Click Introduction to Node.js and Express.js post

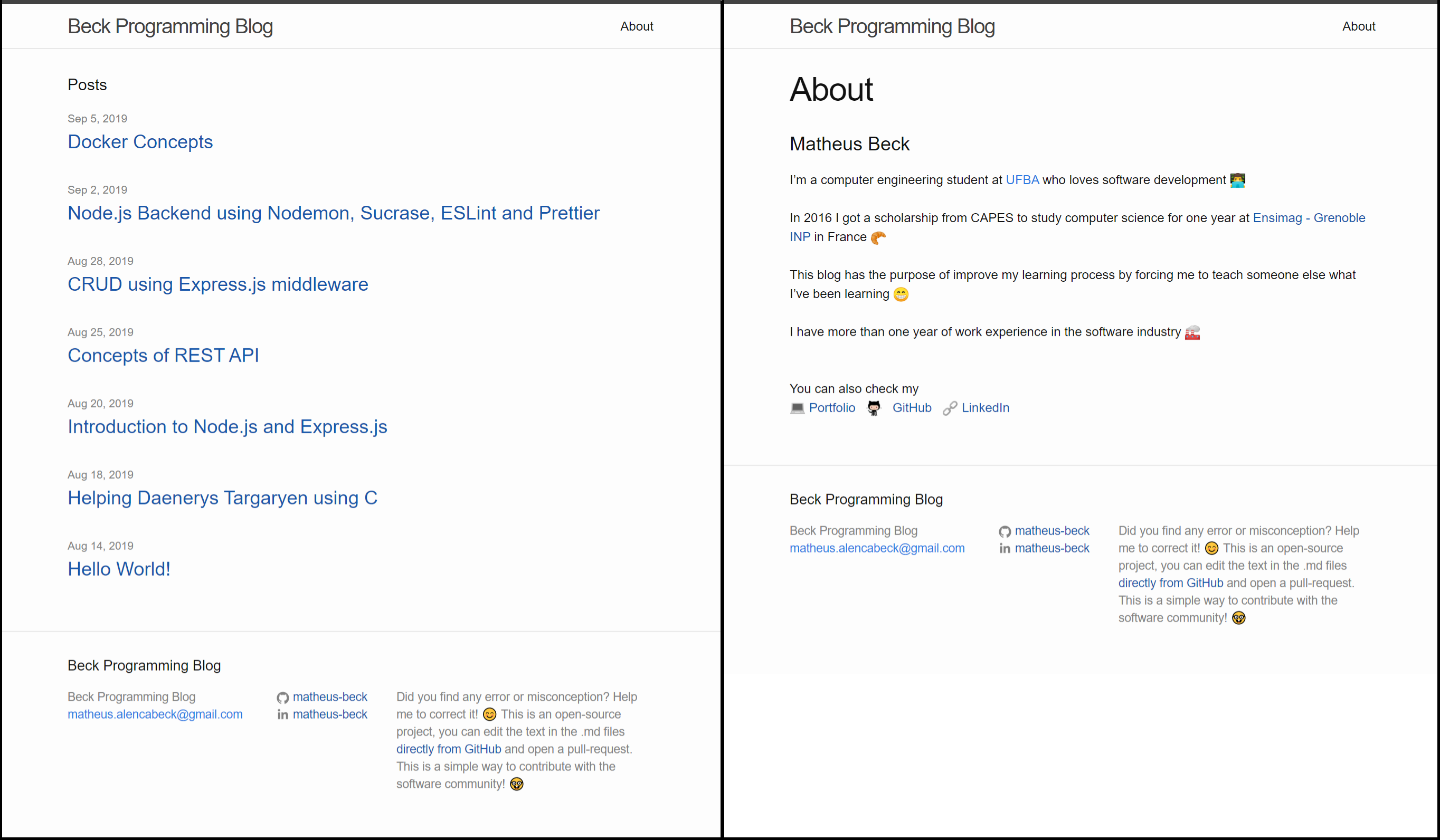[227, 426]
